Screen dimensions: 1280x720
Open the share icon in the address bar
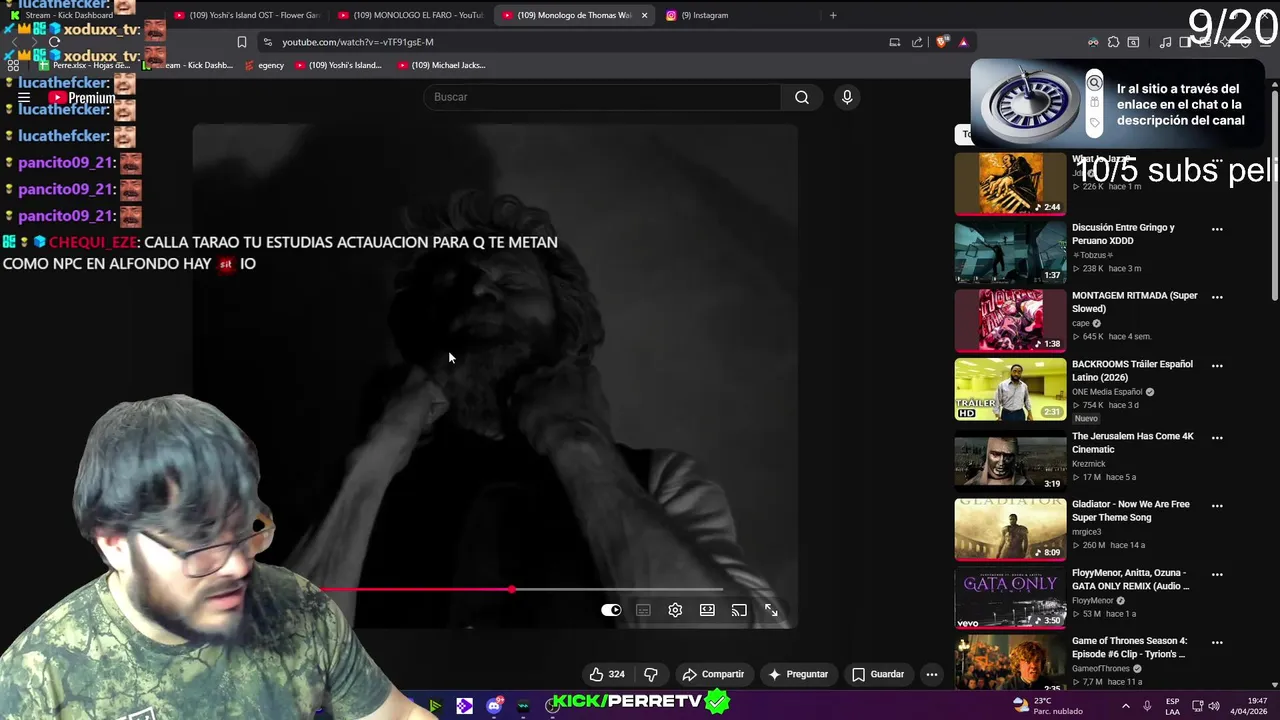(x=917, y=42)
